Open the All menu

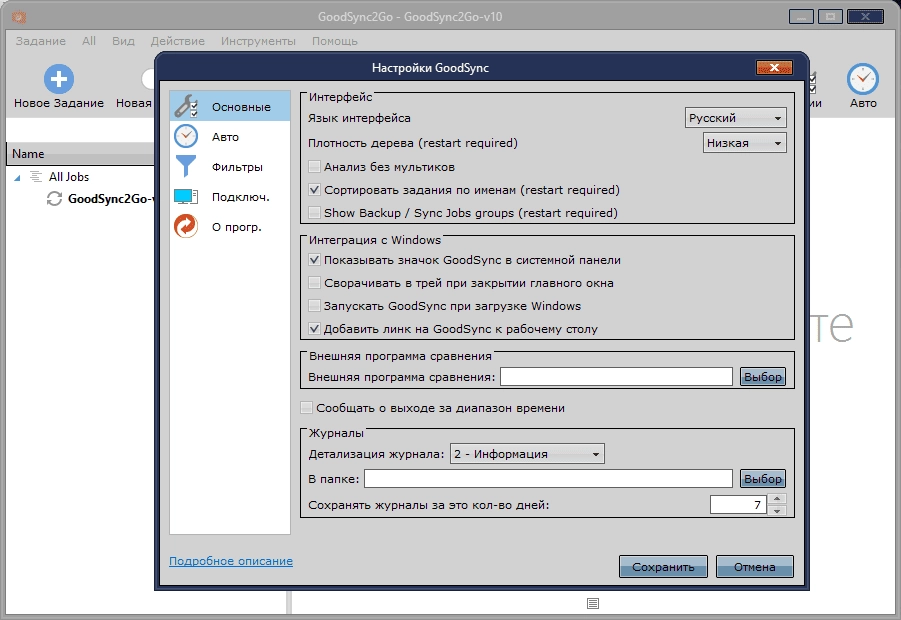tap(88, 41)
